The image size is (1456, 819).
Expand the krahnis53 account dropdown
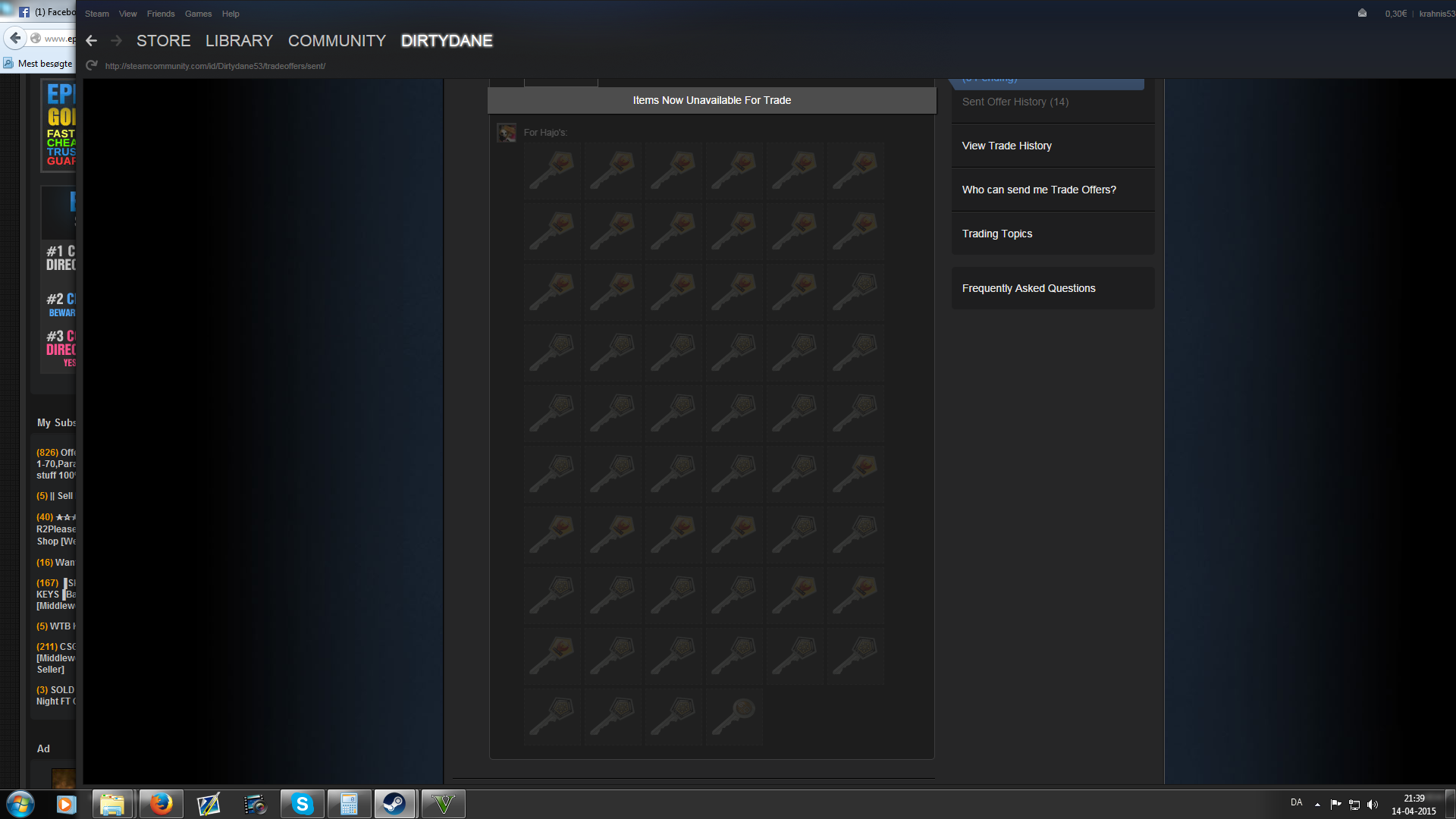click(x=1436, y=14)
